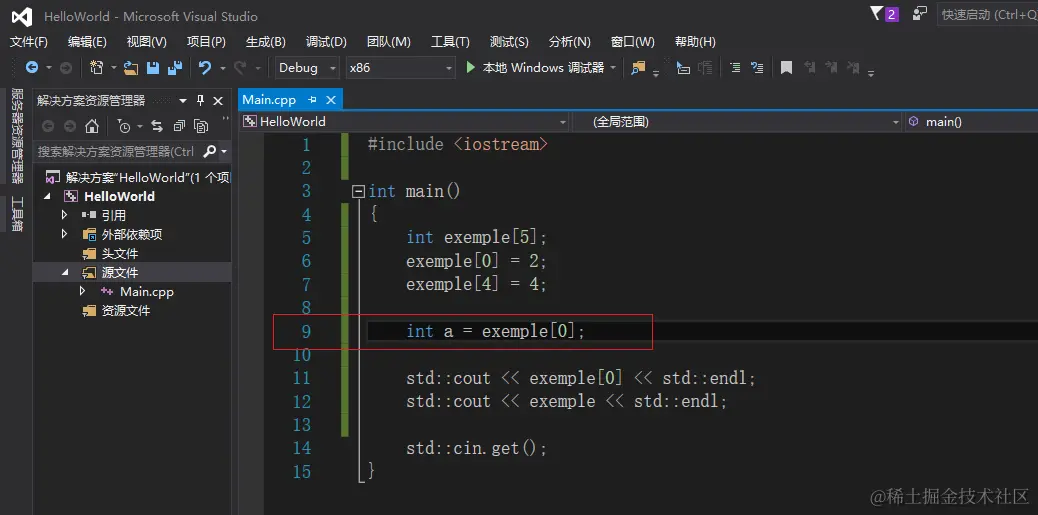The image size is (1038, 515).
Task: Click the Navigate Backward arrow in main toolbar
Action: (31, 68)
